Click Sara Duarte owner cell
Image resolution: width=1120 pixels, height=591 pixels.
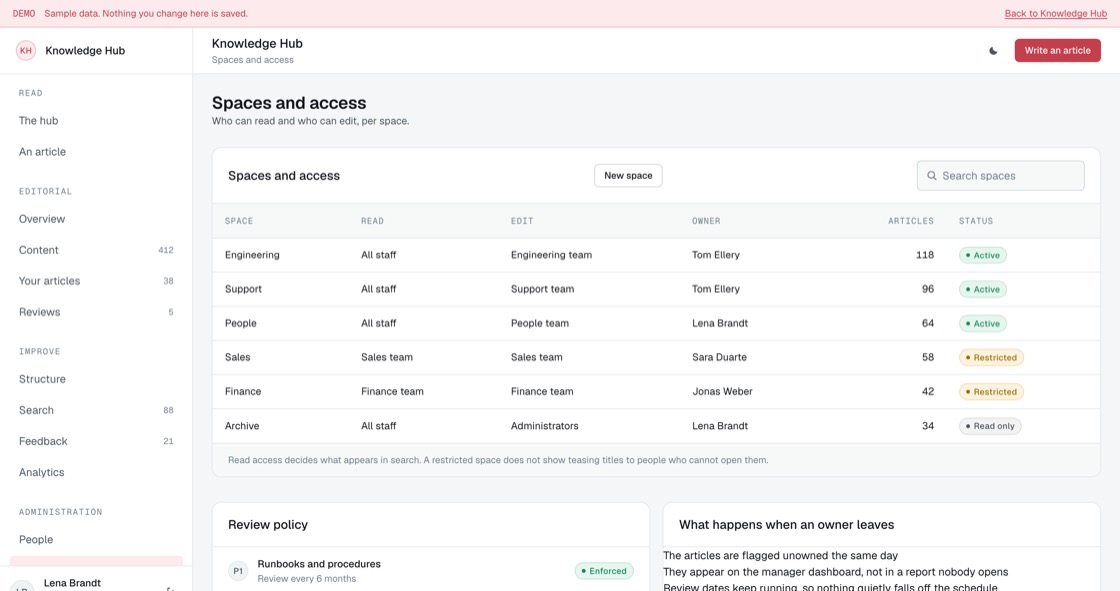tap(719, 357)
